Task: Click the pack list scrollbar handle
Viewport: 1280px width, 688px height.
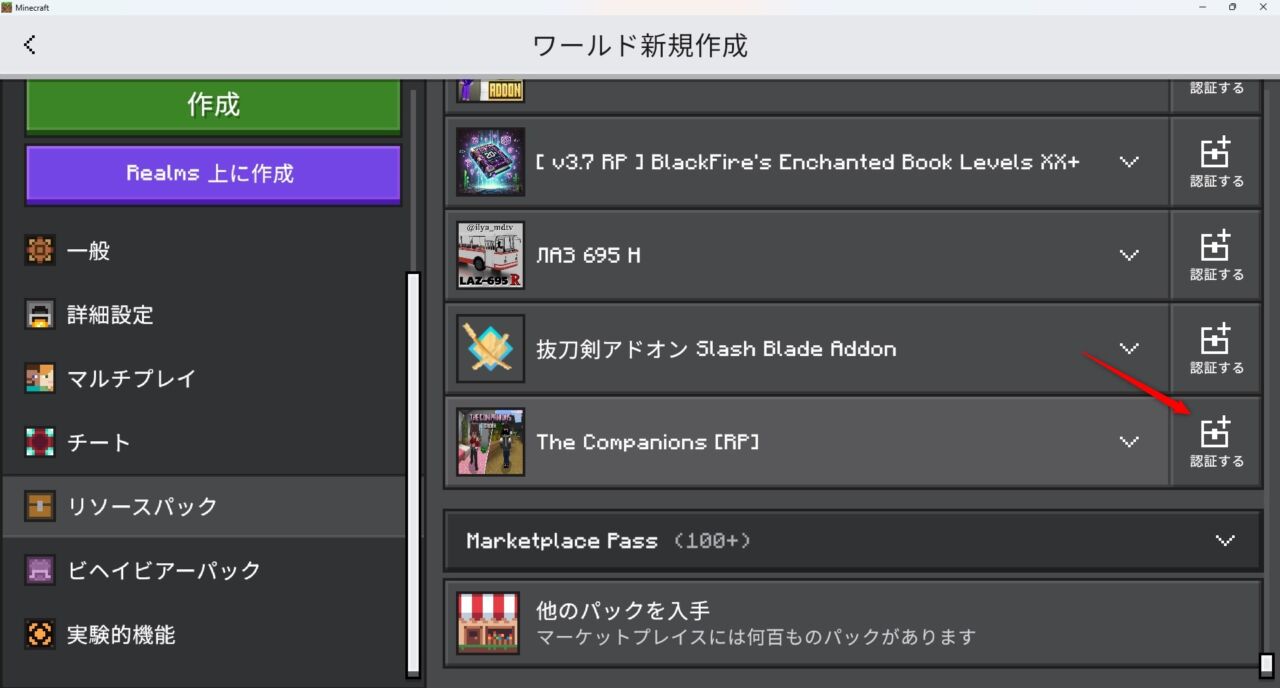Action: click(1267, 666)
